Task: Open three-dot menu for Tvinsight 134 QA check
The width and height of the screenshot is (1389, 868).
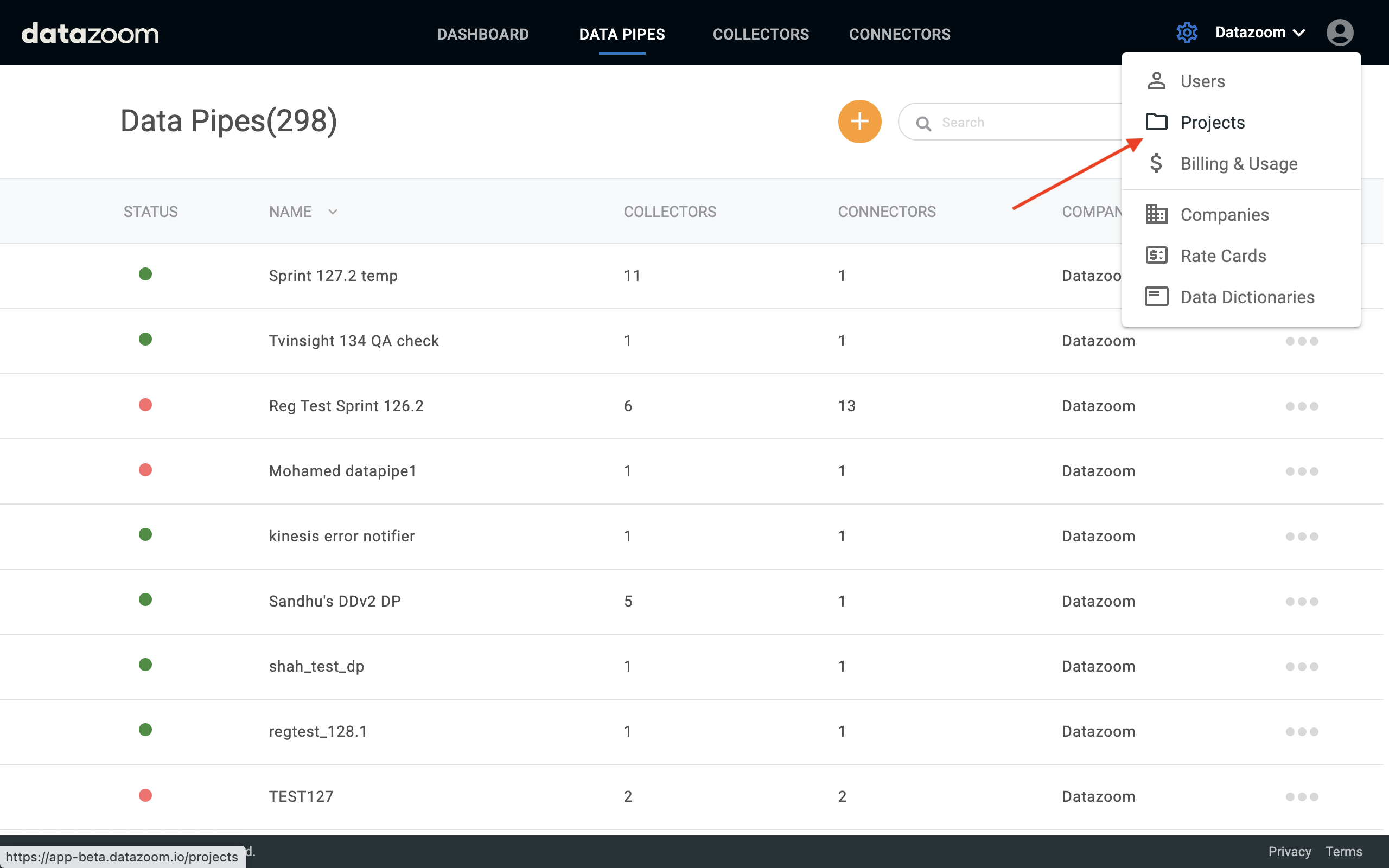Action: coord(1301,341)
